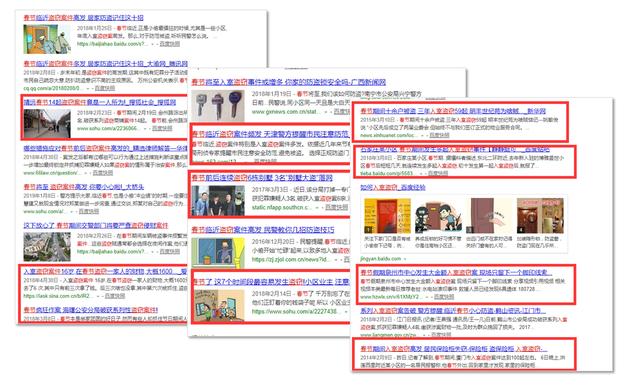640x386 pixels.
Task: Visit the www.gxnews.com.cn result URL
Action: point(284,112)
